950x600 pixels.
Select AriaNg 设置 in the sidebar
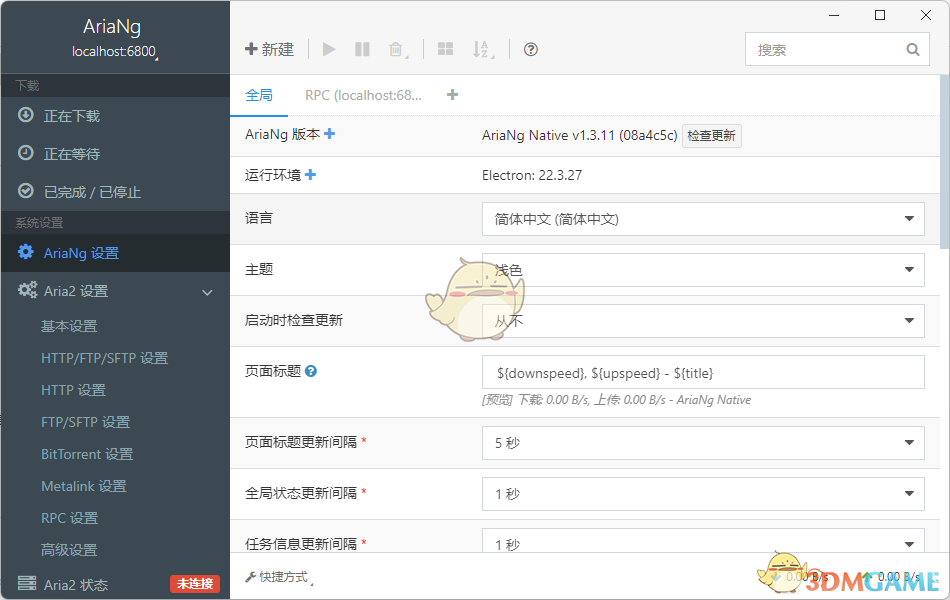(x=115, y=253)
